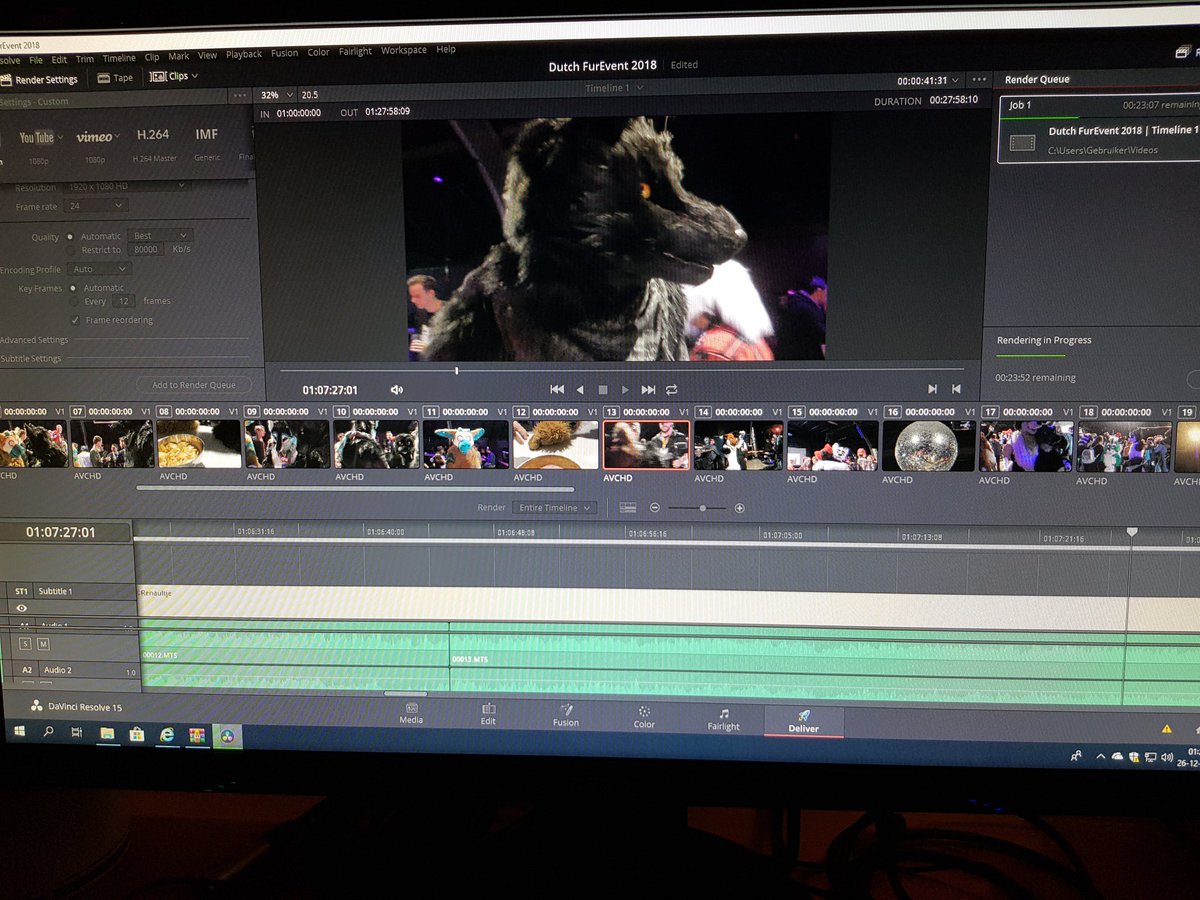Select Every N frames key frames radio

coord(74,301)
